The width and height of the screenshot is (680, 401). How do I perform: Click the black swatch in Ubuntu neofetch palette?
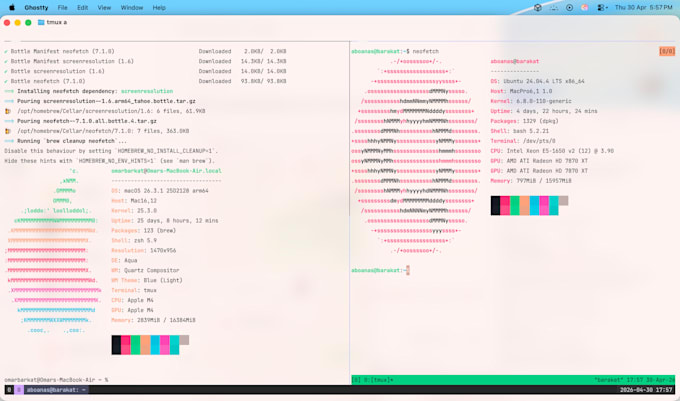pos(495,205)
